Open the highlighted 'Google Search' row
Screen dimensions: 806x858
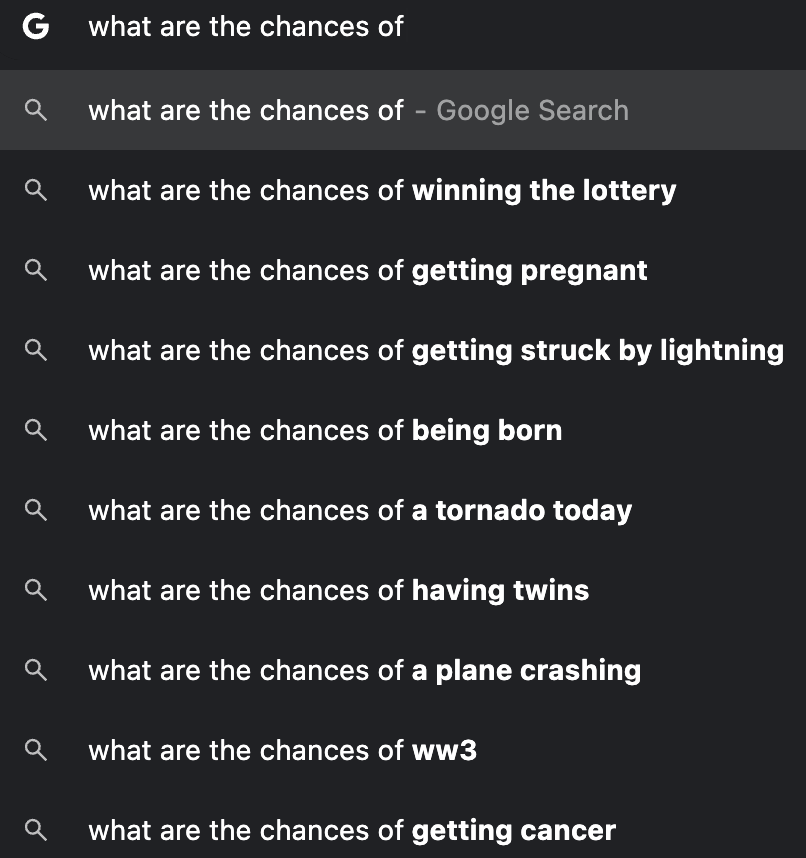coord(358,111)
